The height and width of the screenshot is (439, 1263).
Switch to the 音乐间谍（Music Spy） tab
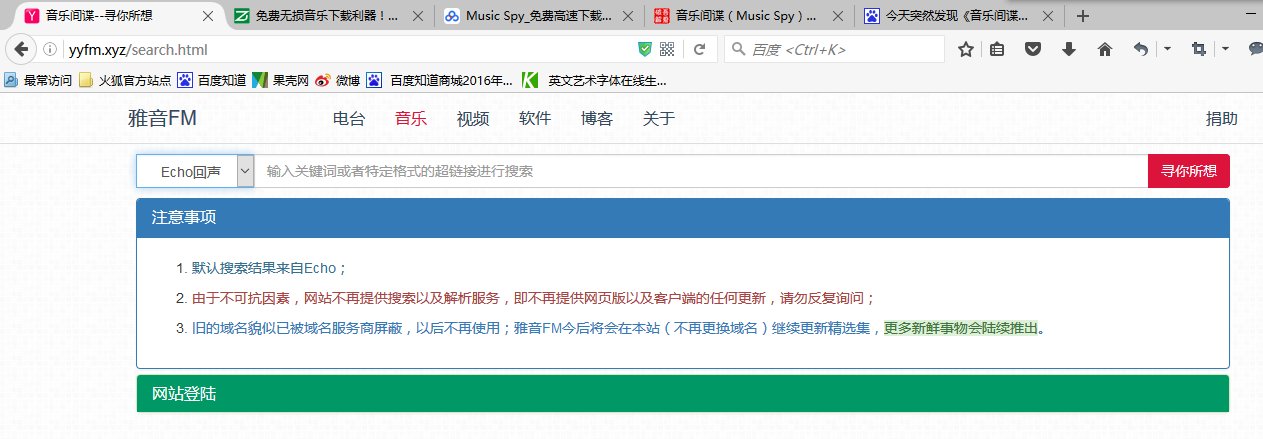point(745,16)
